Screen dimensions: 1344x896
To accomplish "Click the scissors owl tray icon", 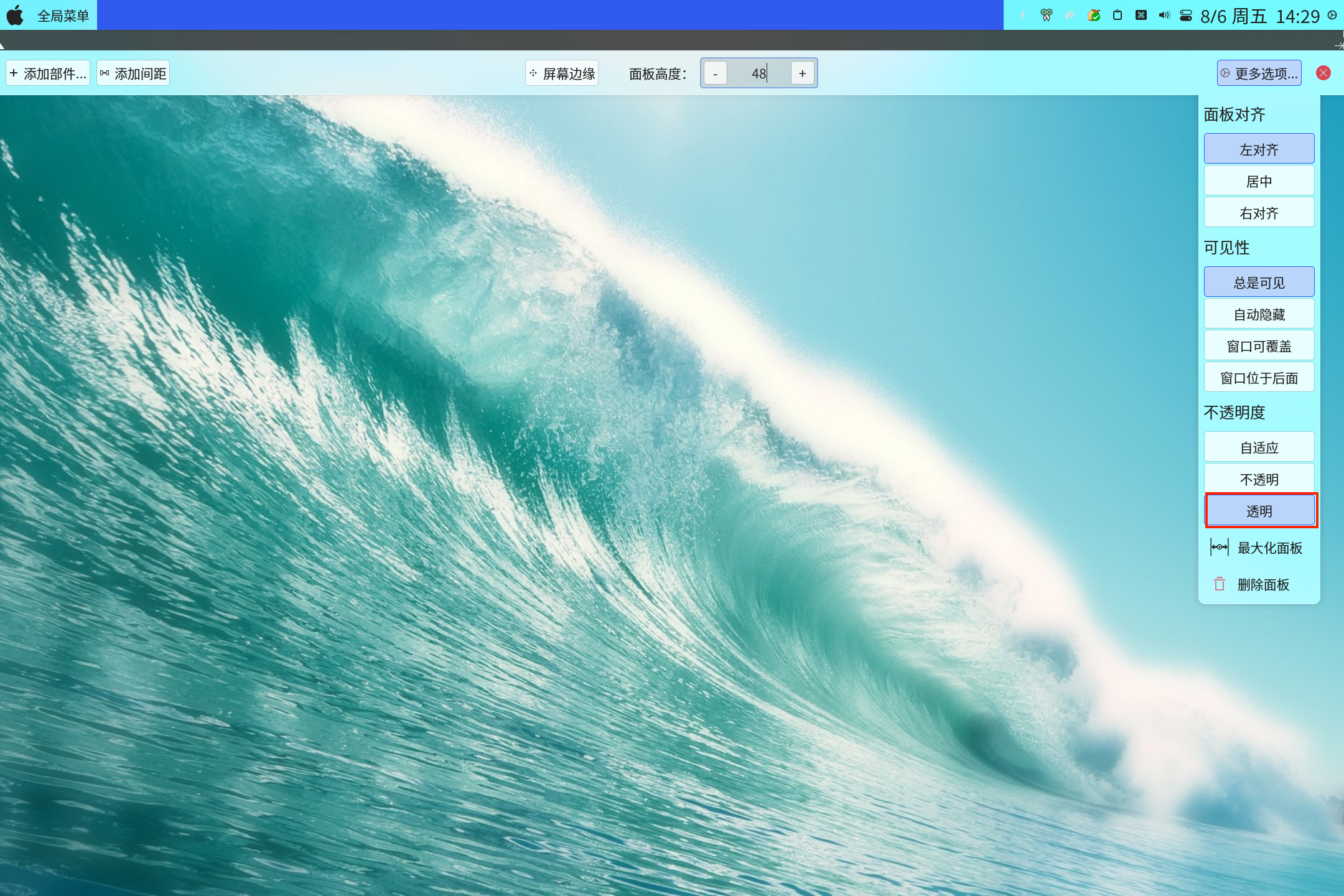I will click(x=1047, y=16).
